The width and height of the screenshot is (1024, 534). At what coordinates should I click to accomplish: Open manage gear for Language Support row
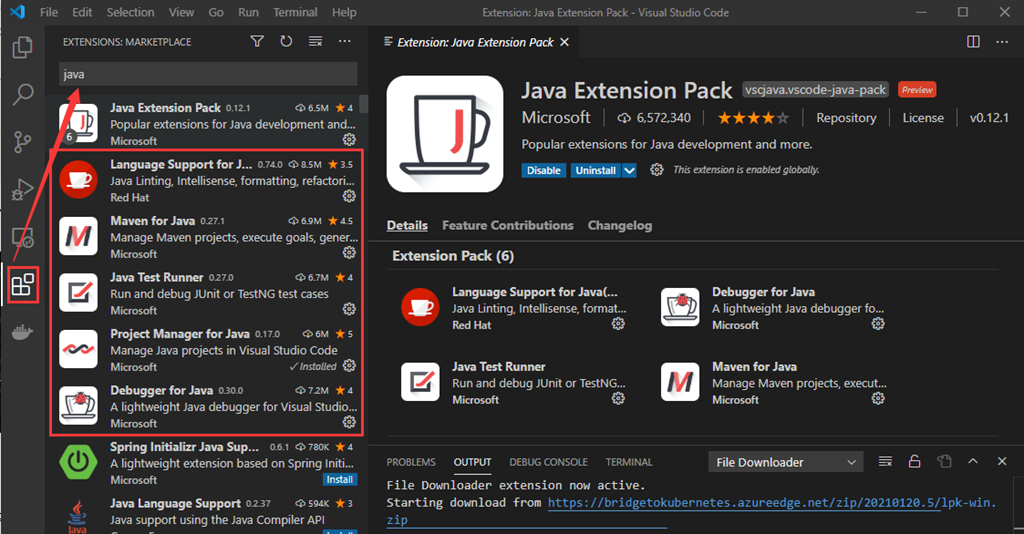click(349, 196)
